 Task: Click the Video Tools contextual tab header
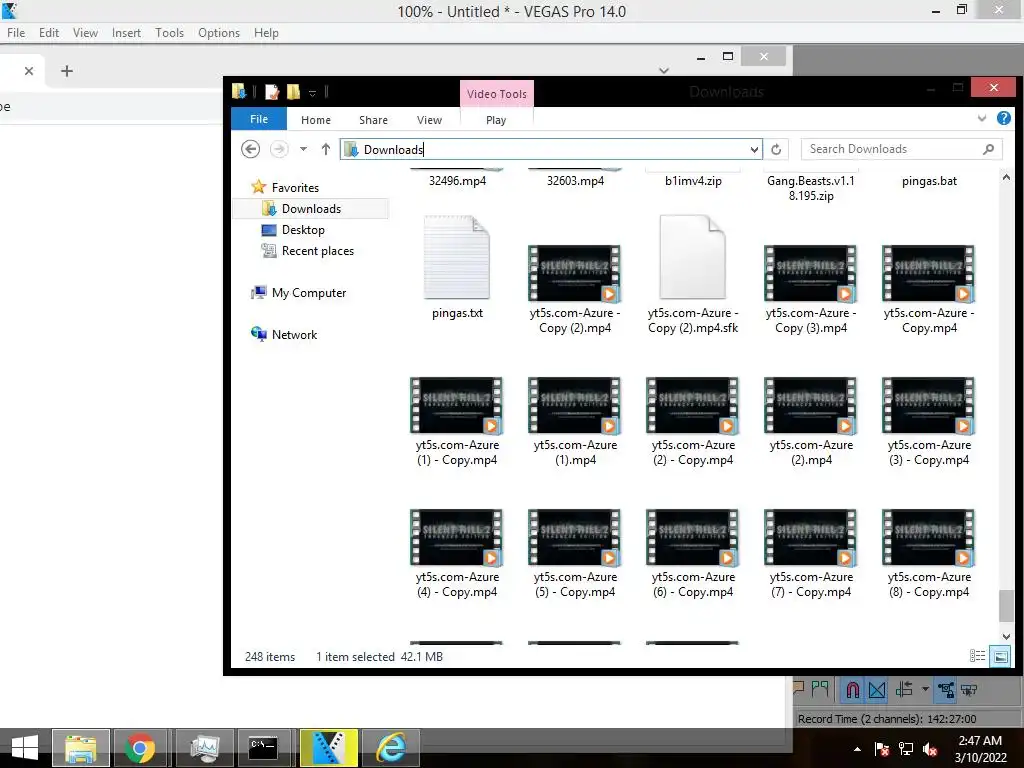tap(497, 94)
